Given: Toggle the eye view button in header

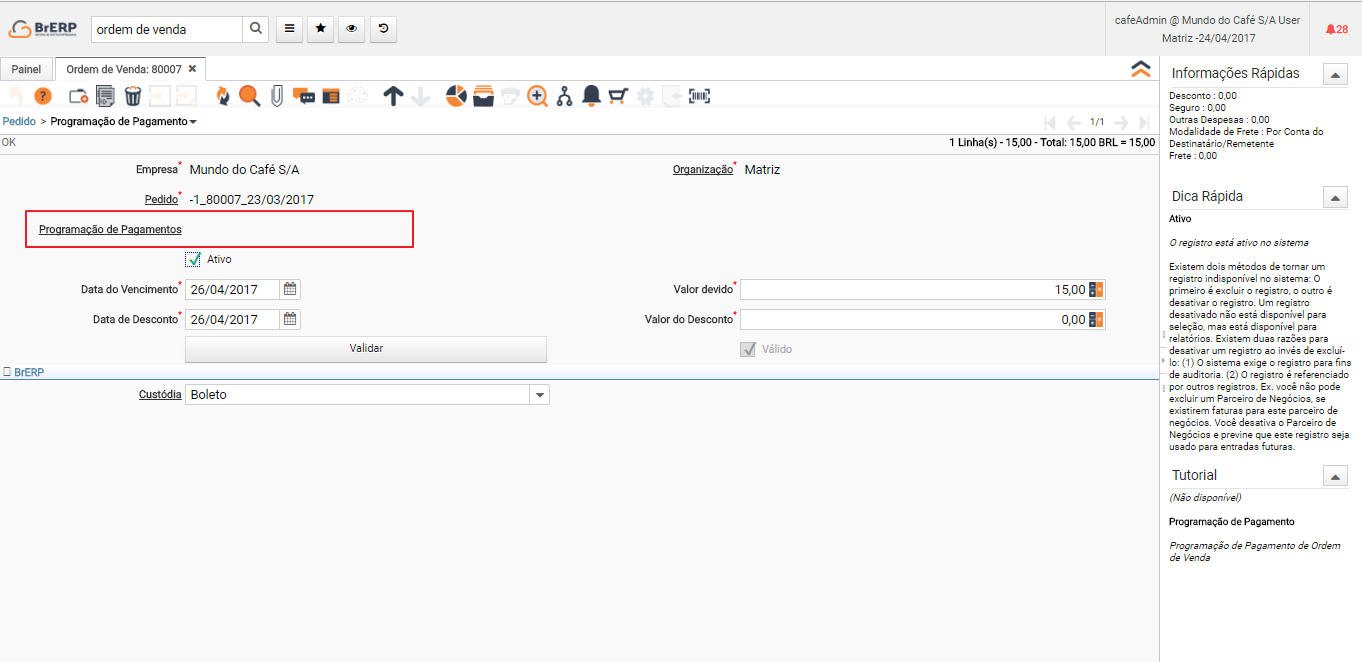Looking at the screenshot, I should coord(351,30).
